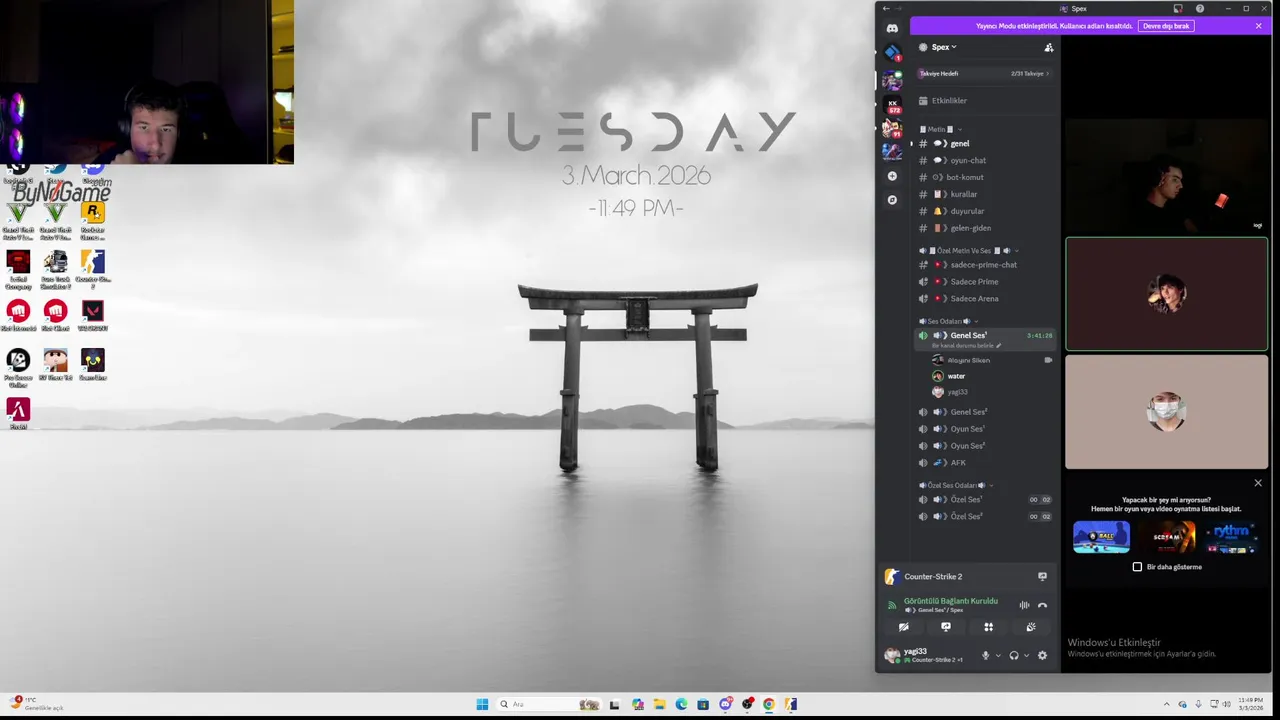
Task: Open Etkinlikler events entry
Action: pyautogui.click(x=985, y=101)
